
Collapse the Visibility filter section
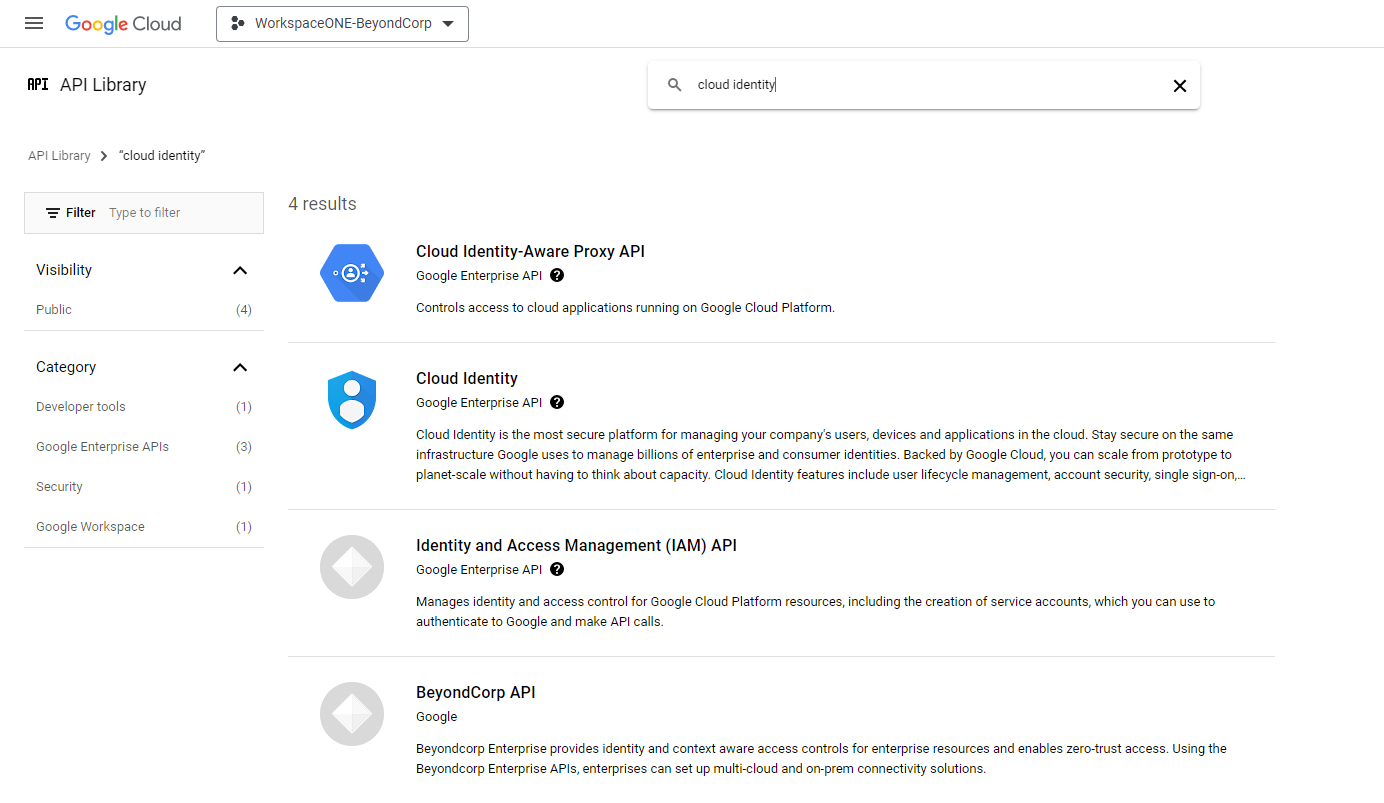239,270
